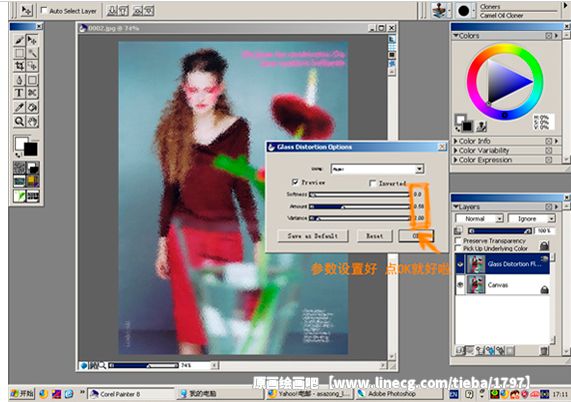Select the Magnifier tool
The image size is (571, 402).
(x=19, y=121)
